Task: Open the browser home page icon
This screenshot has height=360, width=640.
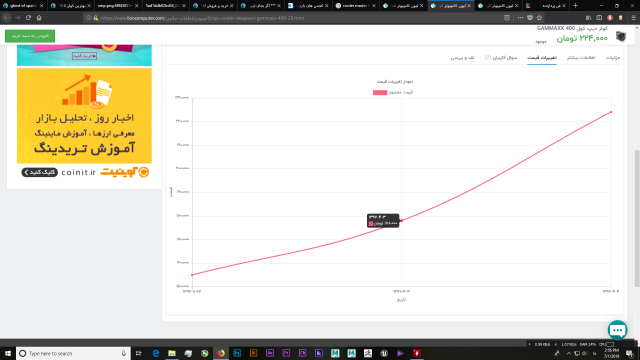Action: (39, 18)
